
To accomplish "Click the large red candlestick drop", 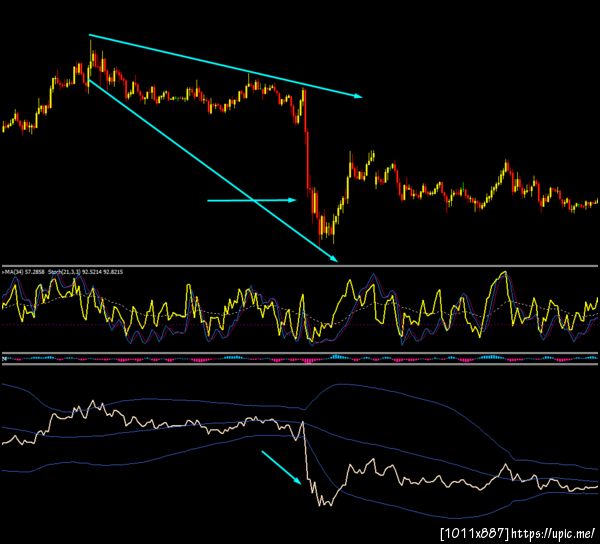I will [x=307, y=142].
